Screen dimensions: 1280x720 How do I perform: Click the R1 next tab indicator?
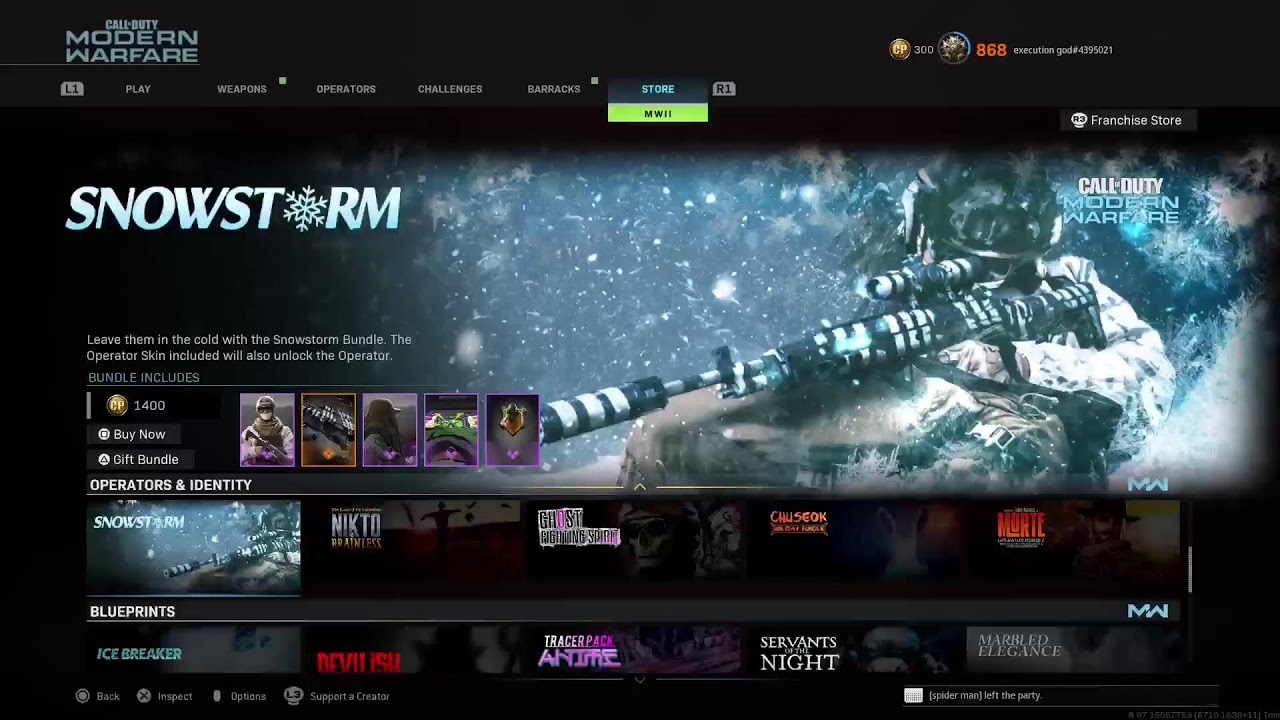[724, 89]
